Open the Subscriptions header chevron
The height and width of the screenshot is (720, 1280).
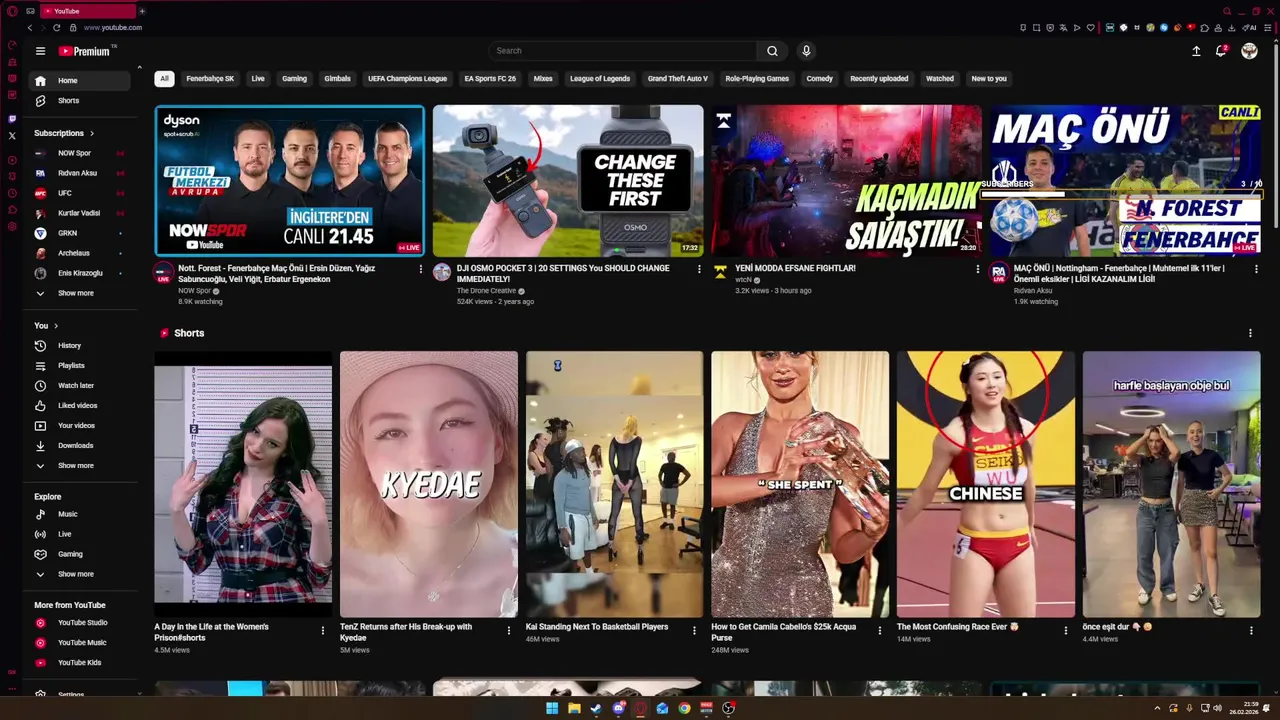(x=92, y=133)
